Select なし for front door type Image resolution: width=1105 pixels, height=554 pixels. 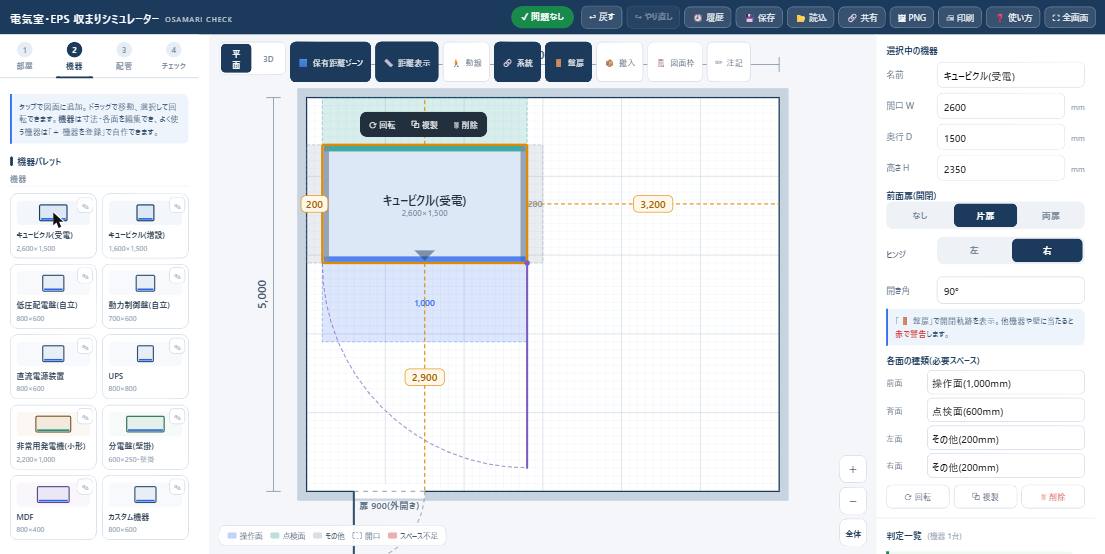(920, 216)
